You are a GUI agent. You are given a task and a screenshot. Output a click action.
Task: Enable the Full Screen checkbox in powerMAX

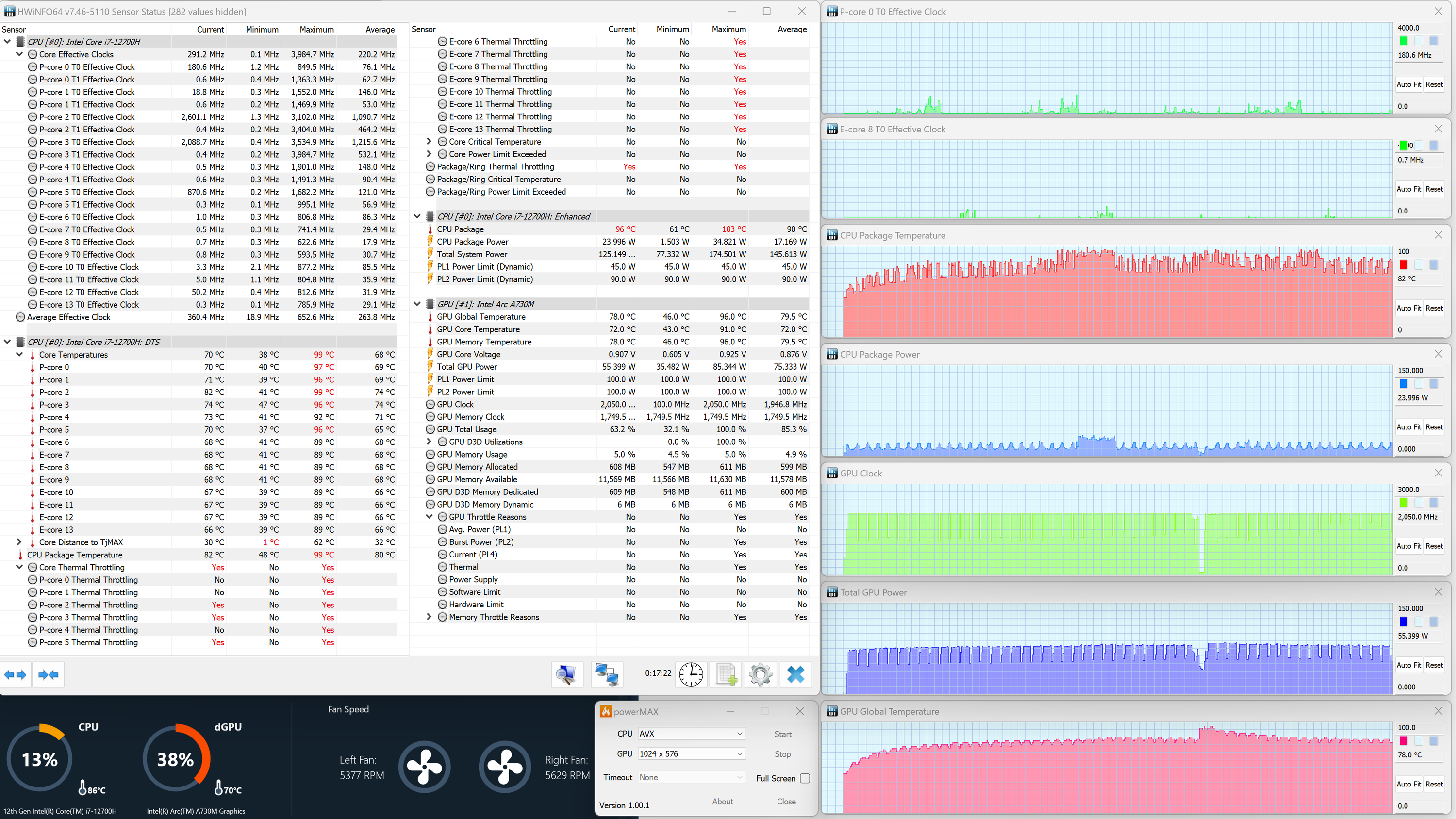click(805, 778)
